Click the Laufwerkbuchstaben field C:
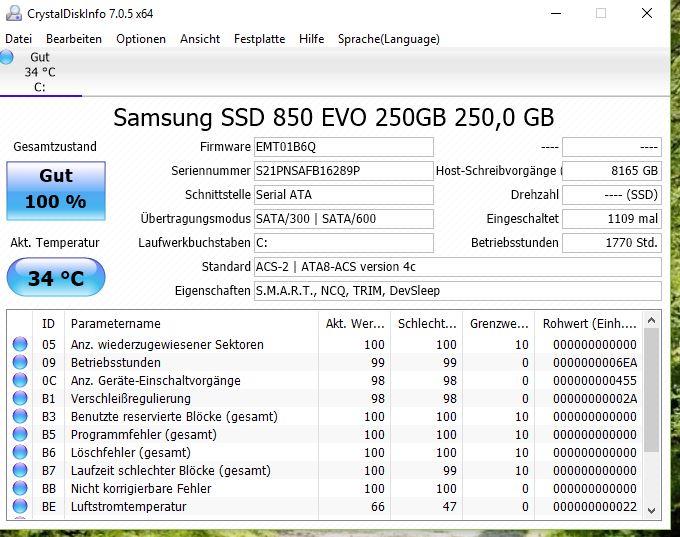The width and height of the screenshot is (680, 537). [343, 242]
